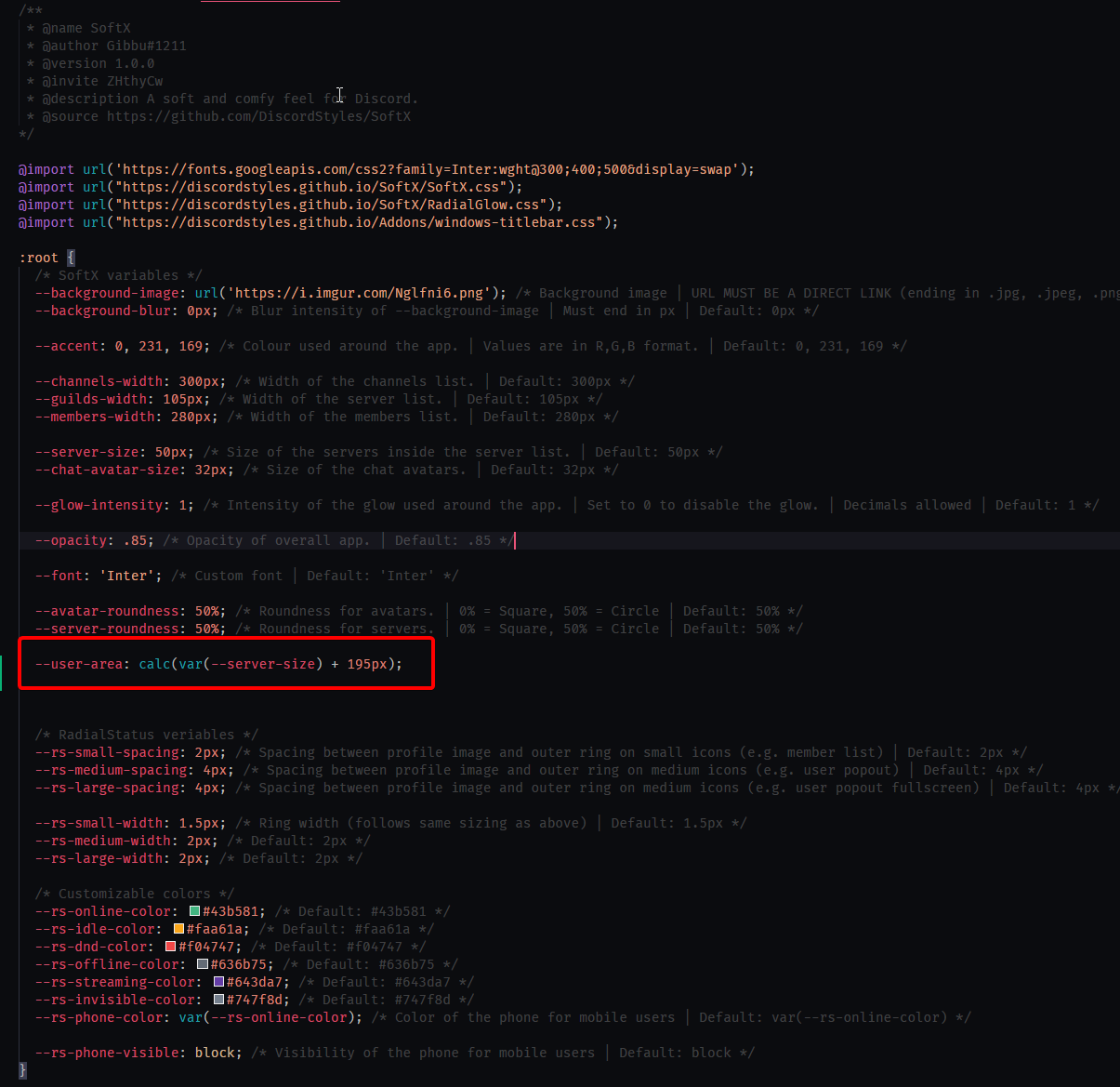Select the purple #643da7 streaming color swatch
The width and height of the screenshot is (1120, 1087).
(219, 982)
